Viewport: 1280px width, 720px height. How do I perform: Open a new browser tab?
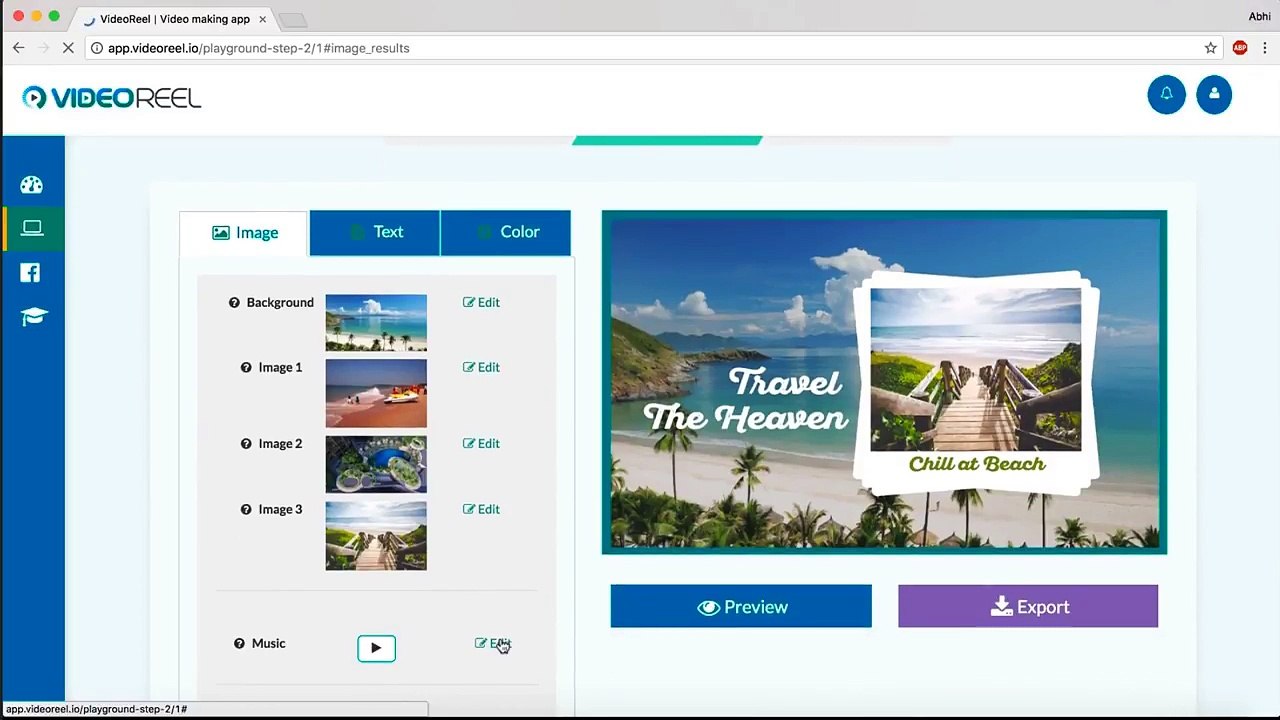[x=292, y=20]
